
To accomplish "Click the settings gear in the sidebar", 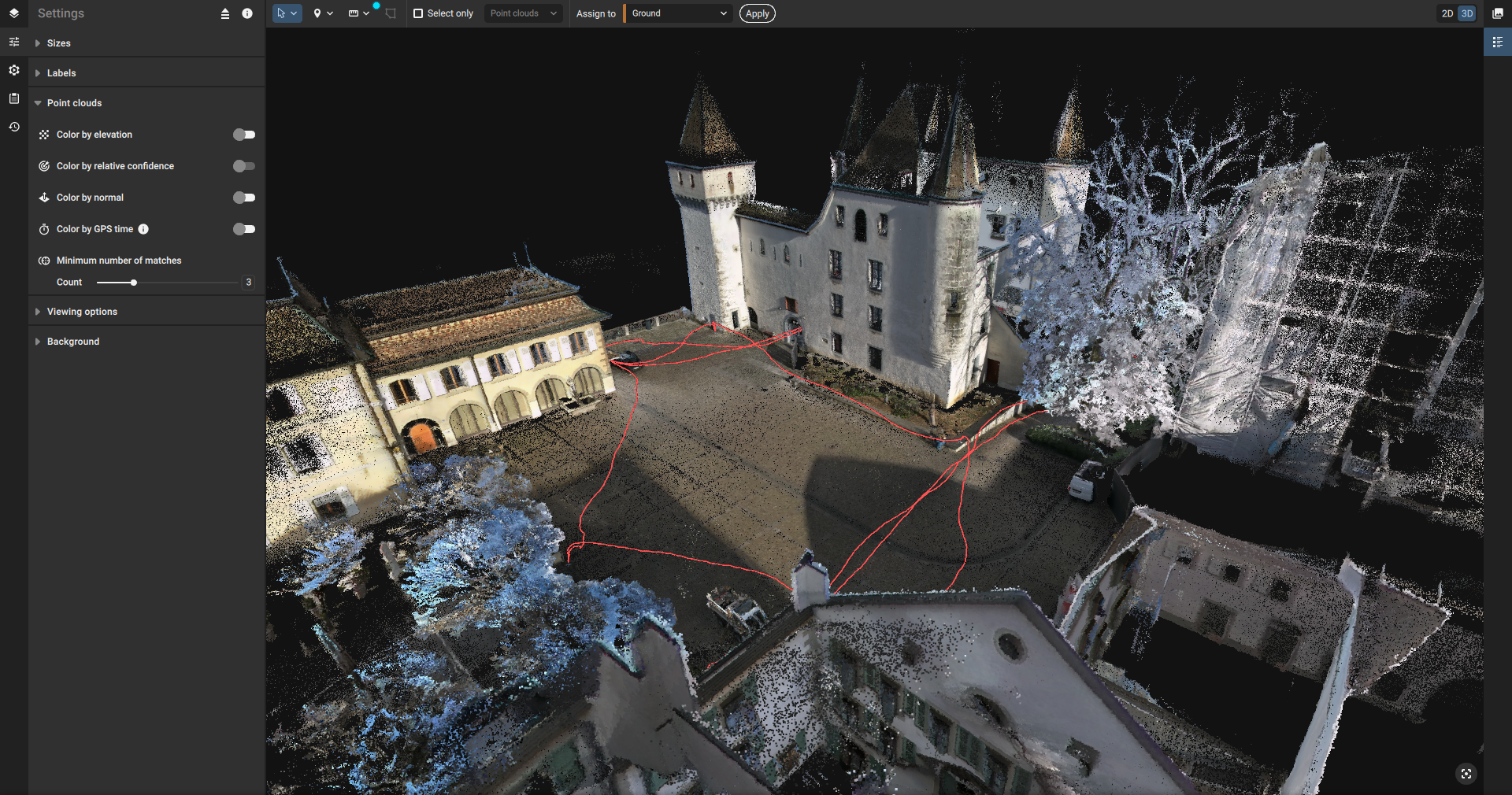I will [13, 70].
